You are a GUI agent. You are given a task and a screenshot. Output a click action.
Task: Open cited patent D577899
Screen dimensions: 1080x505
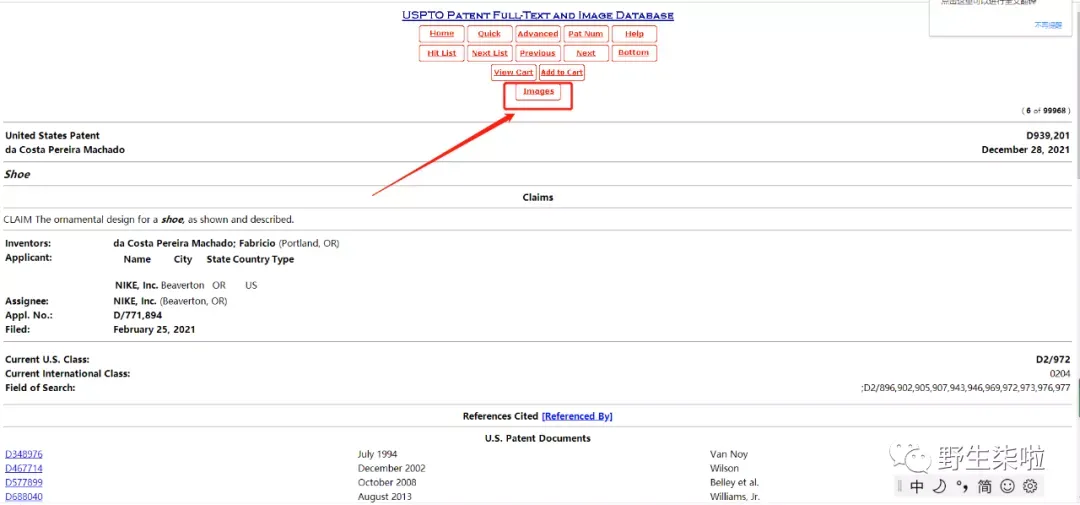click(x=24, y=482)
